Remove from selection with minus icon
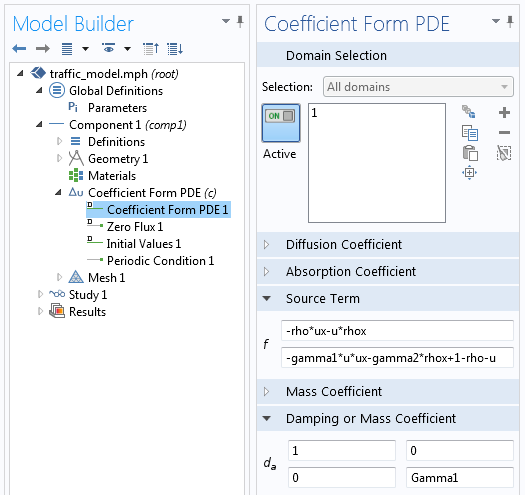Screen dimensions: 525x495 click(x=504, y=133)
